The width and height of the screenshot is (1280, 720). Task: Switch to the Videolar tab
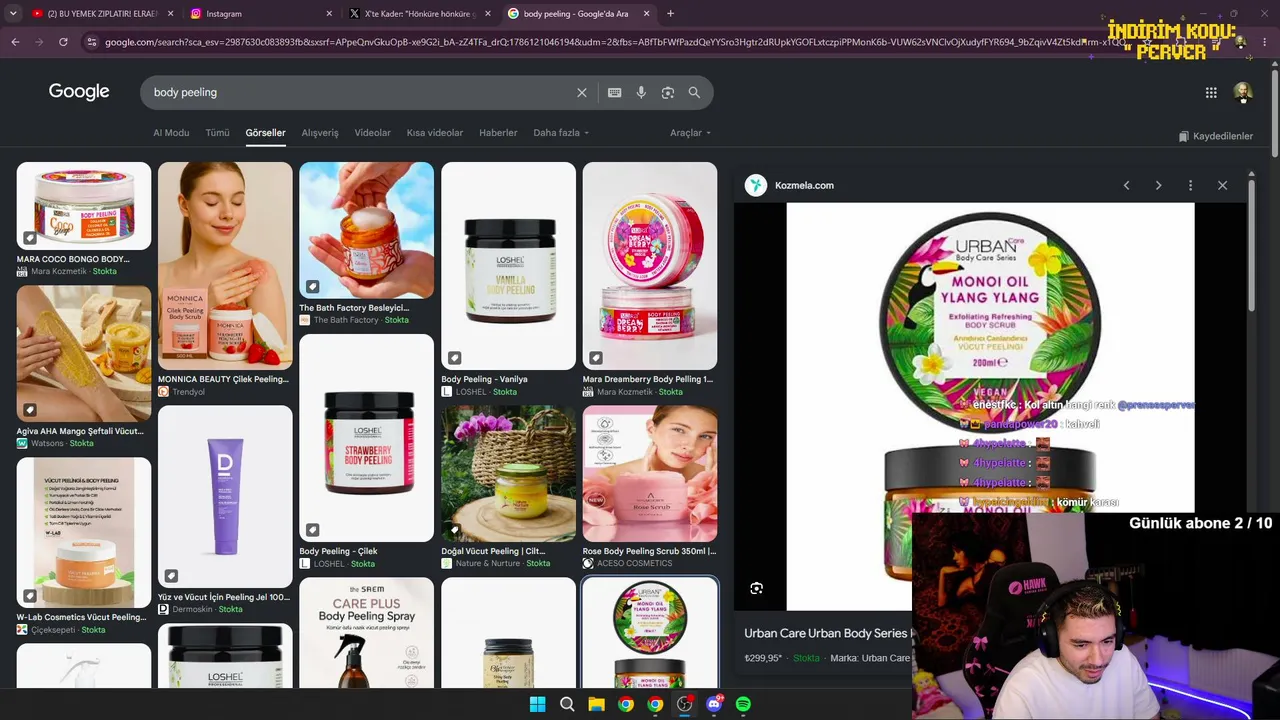tap(373, 133)
